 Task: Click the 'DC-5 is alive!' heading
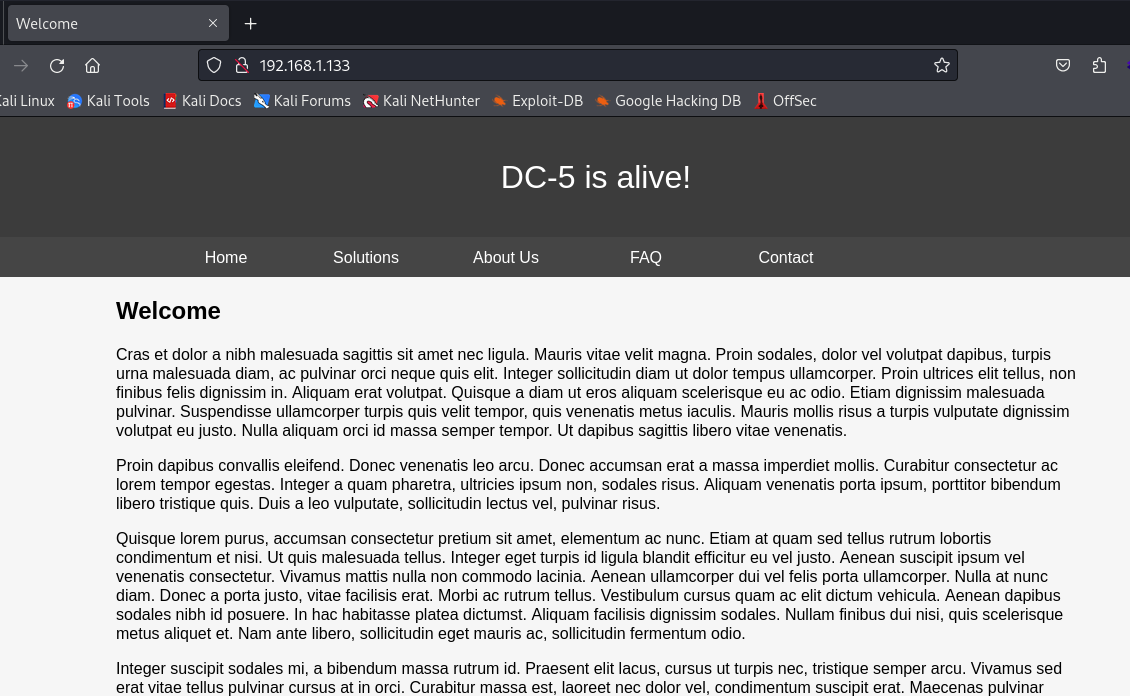[x=596, y=177]
